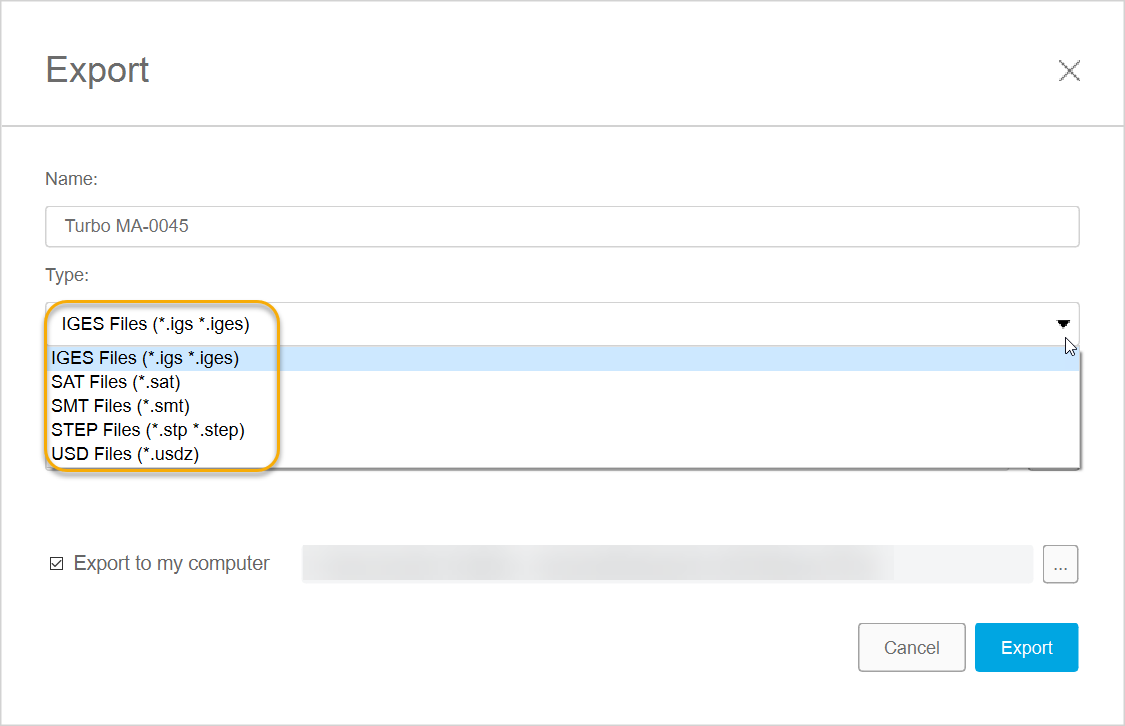Disable the Export to my computer checkbox
Screen dimensions: 1125x726
pos(56,563)
